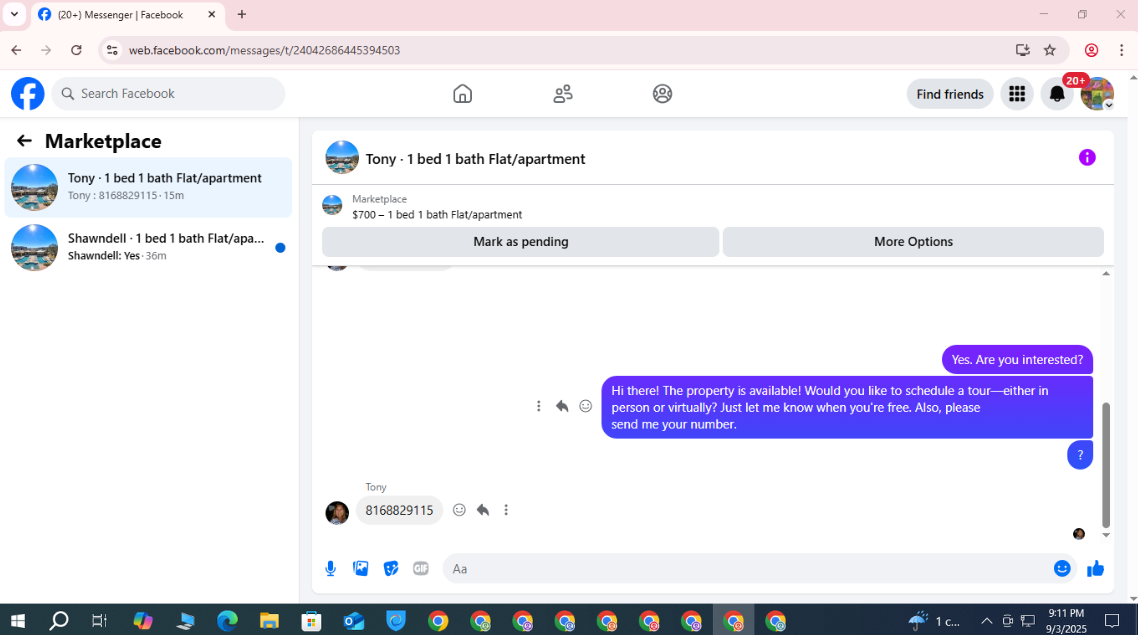Open a new browser tab
Screen dimensions: 1138x635
coord(242,15)
